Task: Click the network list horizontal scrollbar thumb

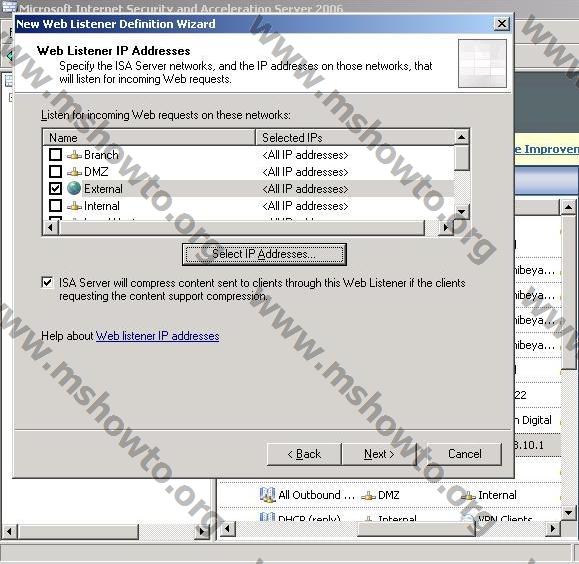Action: pos(242,228)
